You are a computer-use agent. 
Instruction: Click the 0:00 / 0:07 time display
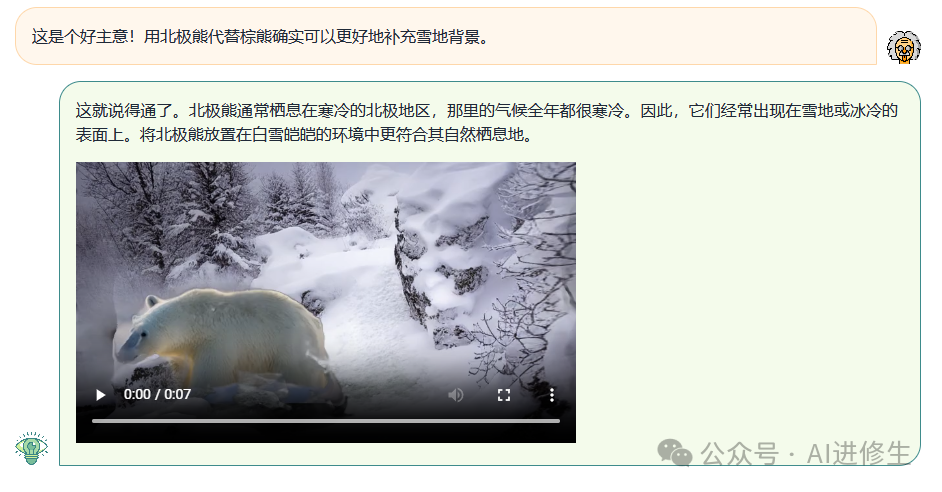click(x=157, y=395)
